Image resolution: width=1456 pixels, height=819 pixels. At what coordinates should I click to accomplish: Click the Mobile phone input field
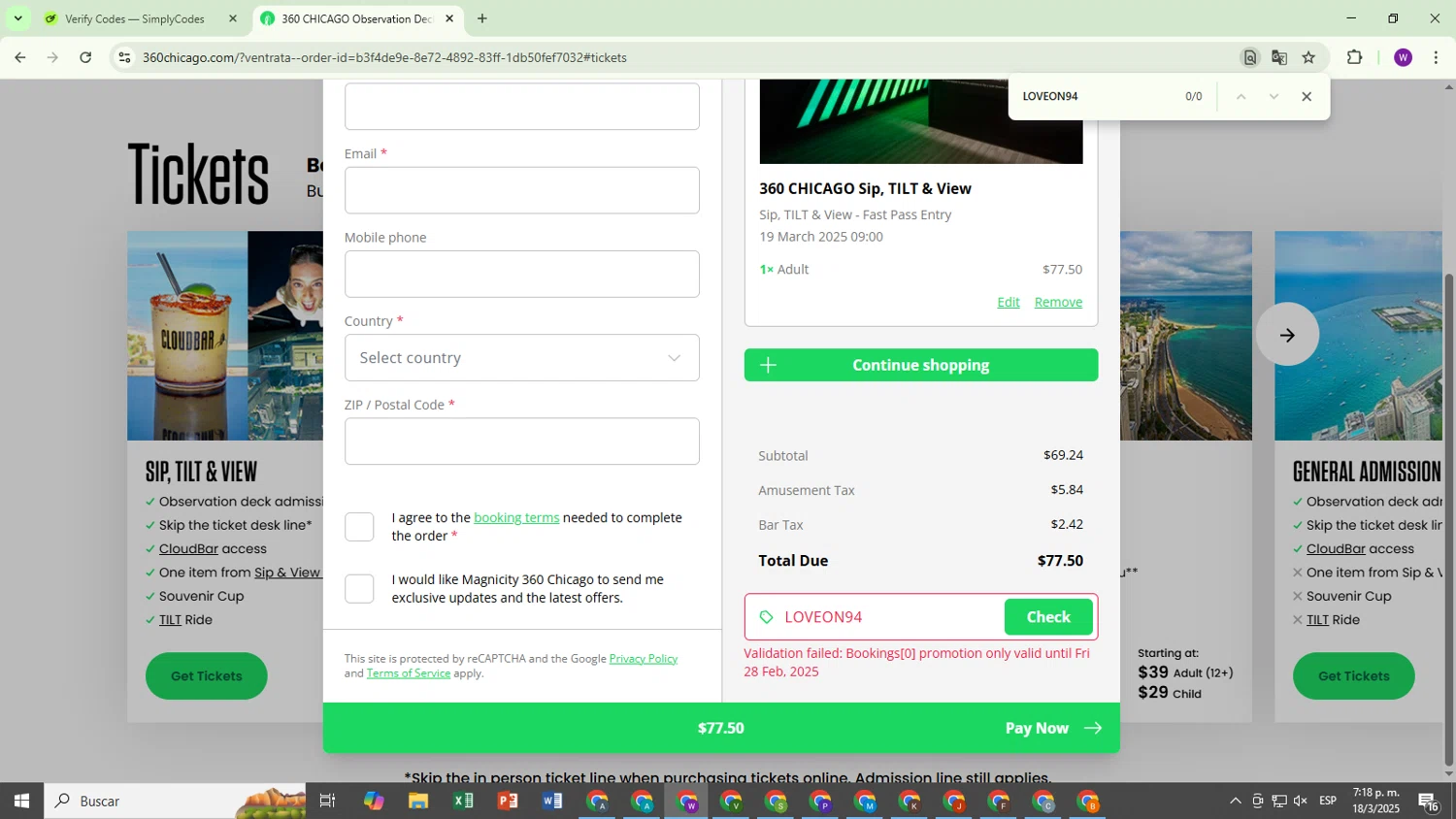click(521, 274)
